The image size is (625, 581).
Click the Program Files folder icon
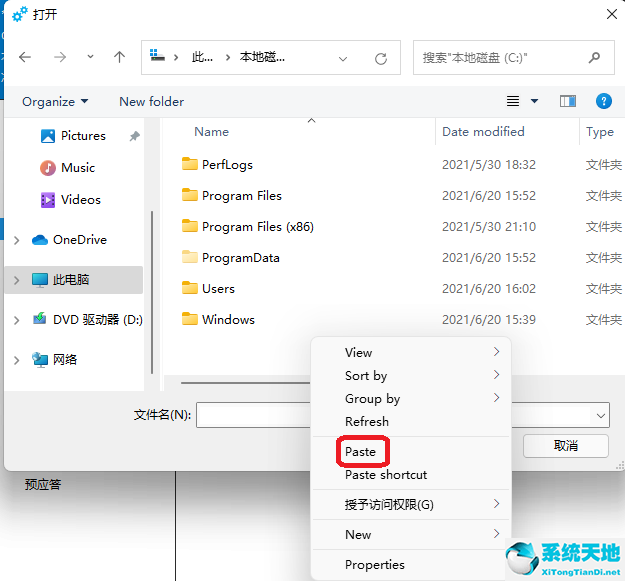pyautogui.click(x=190, y=194)
